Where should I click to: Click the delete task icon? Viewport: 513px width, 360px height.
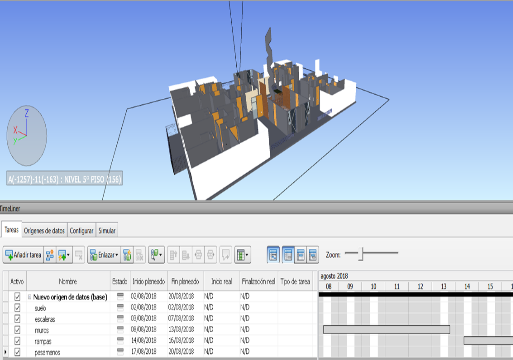pos(79,255)
